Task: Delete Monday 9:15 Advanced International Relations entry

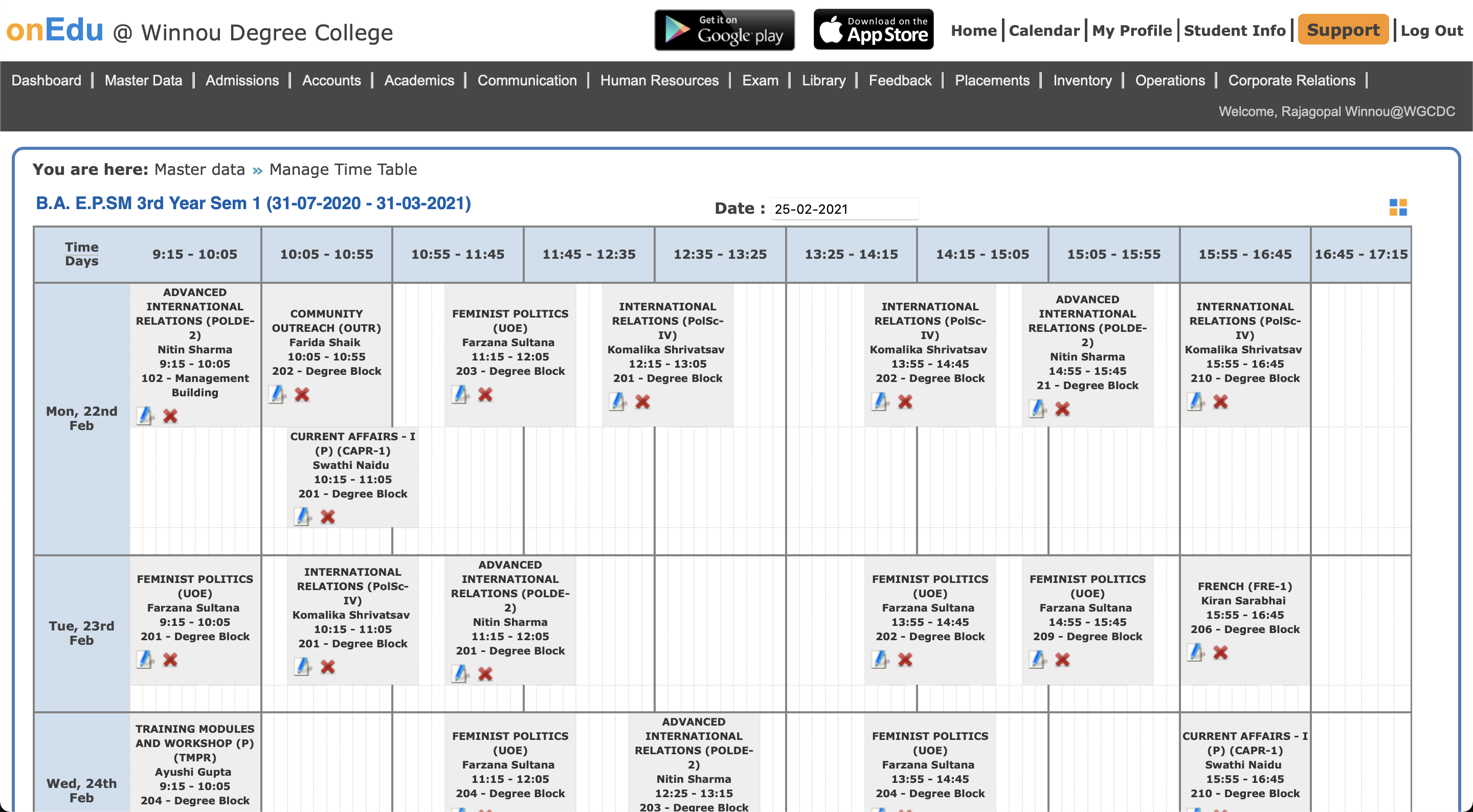Action: tap(170, 416)
